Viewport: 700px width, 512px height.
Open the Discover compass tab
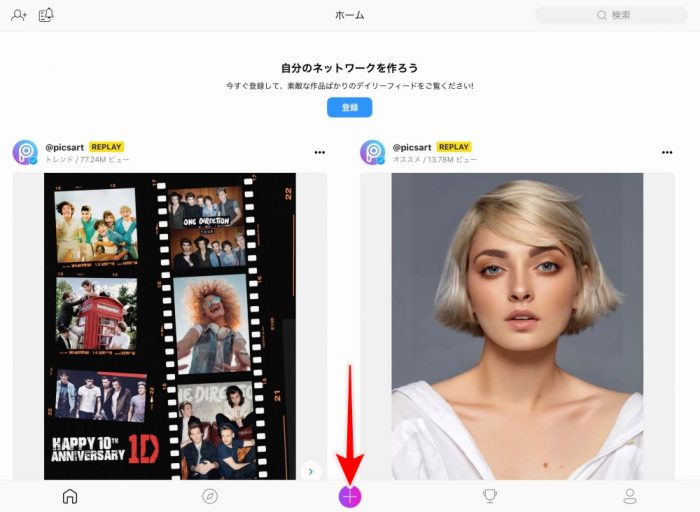(x=210, y=496)
